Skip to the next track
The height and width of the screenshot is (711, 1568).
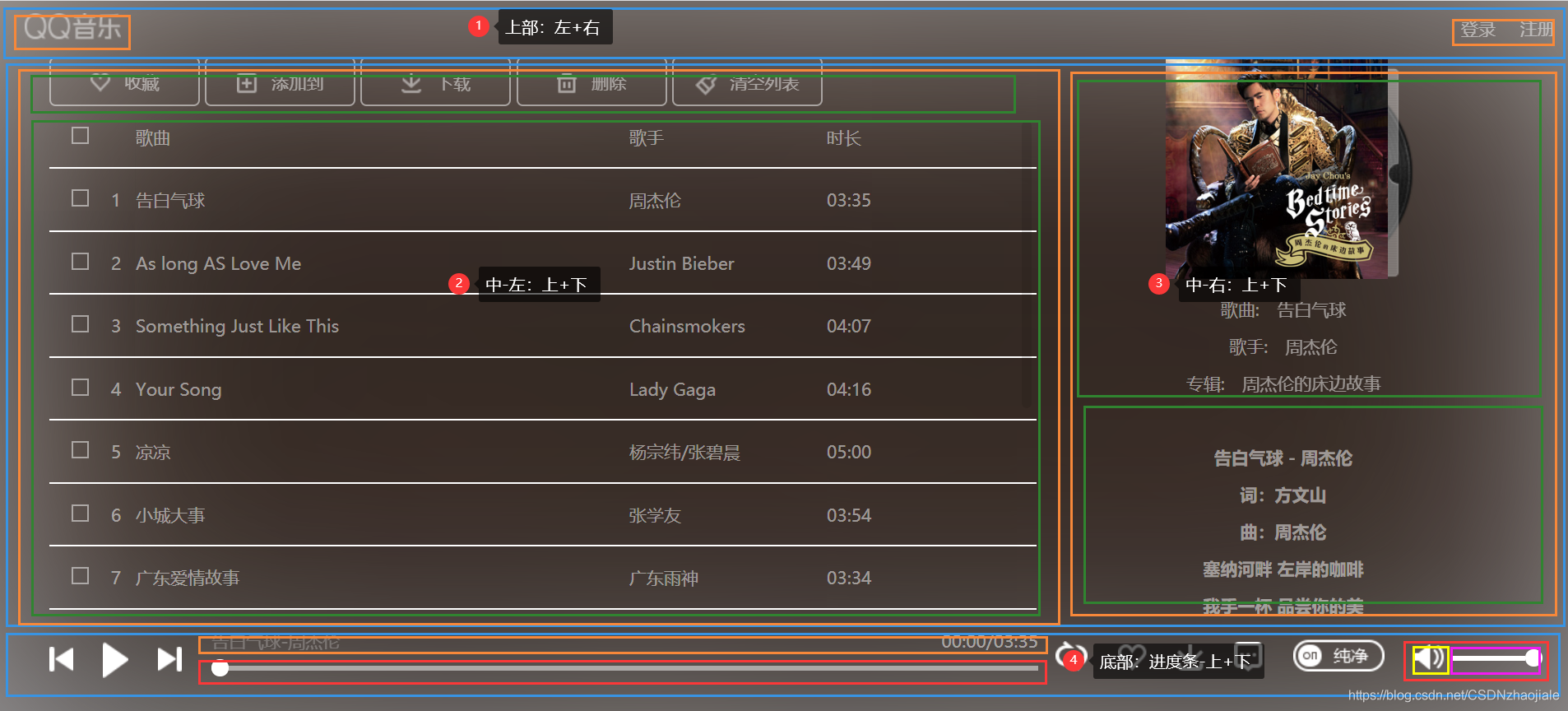coord(169,659)
